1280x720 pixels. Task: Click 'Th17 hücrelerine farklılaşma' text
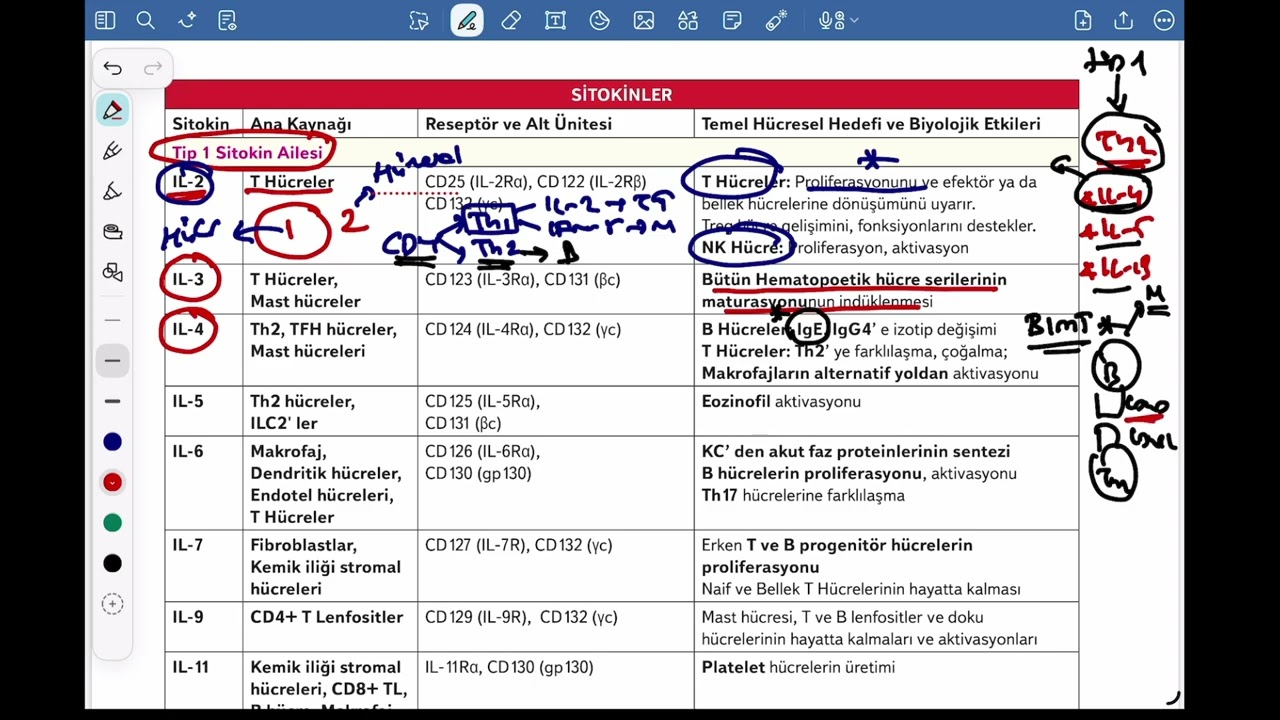coord(803,495)
